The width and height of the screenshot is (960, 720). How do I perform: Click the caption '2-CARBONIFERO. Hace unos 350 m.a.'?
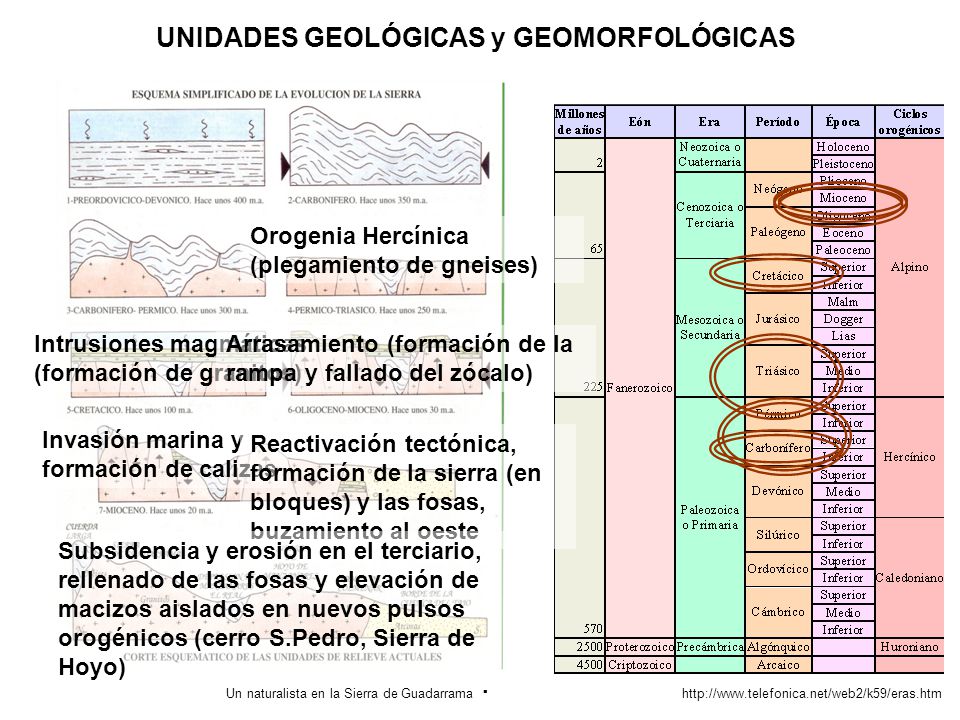[358, 200]
